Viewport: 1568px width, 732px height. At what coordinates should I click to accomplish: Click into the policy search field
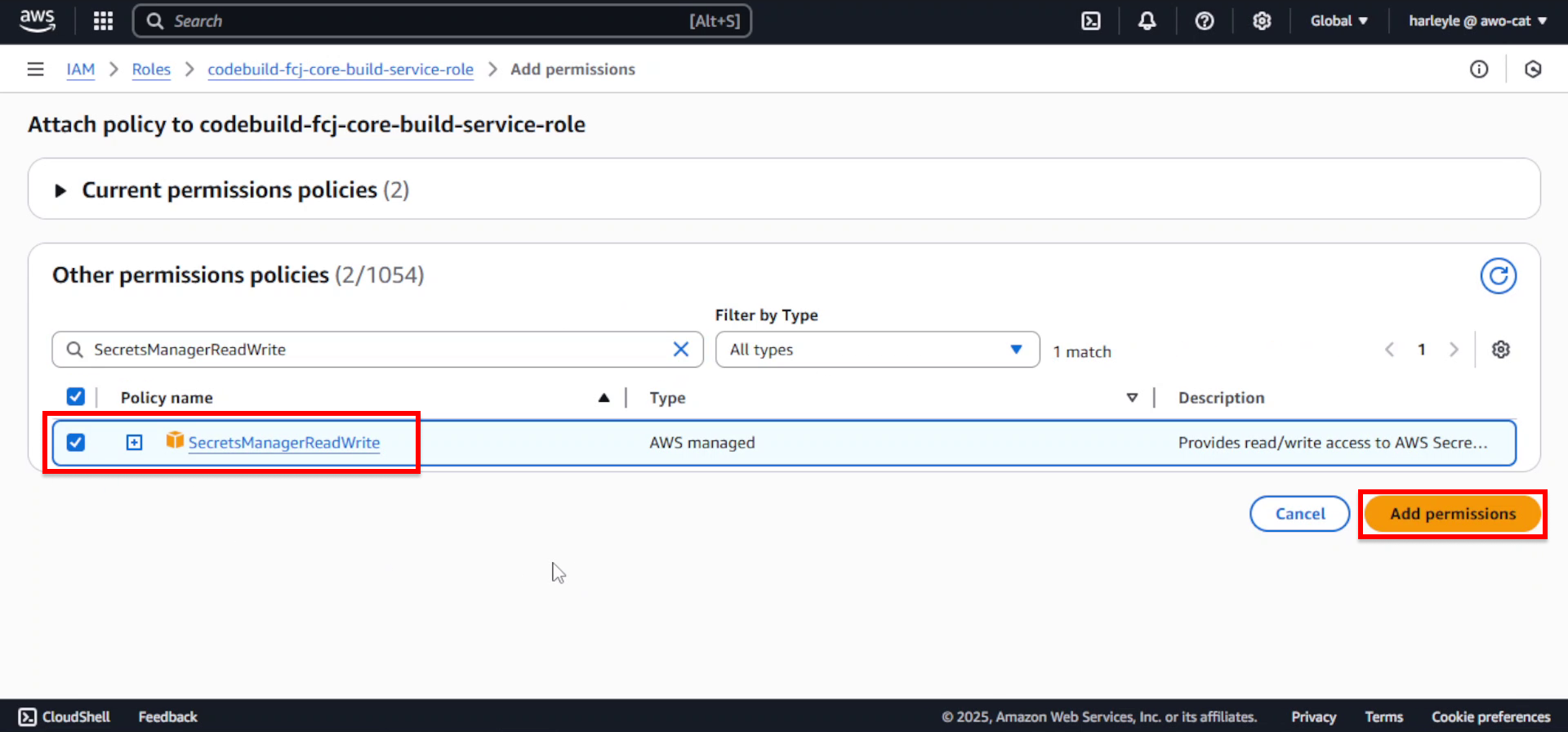(x=377, y=350)
